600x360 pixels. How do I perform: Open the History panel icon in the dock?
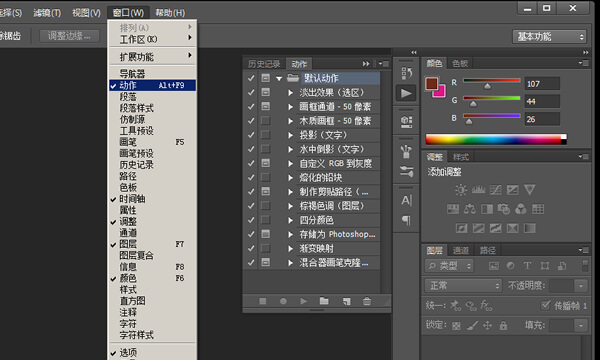406,73
